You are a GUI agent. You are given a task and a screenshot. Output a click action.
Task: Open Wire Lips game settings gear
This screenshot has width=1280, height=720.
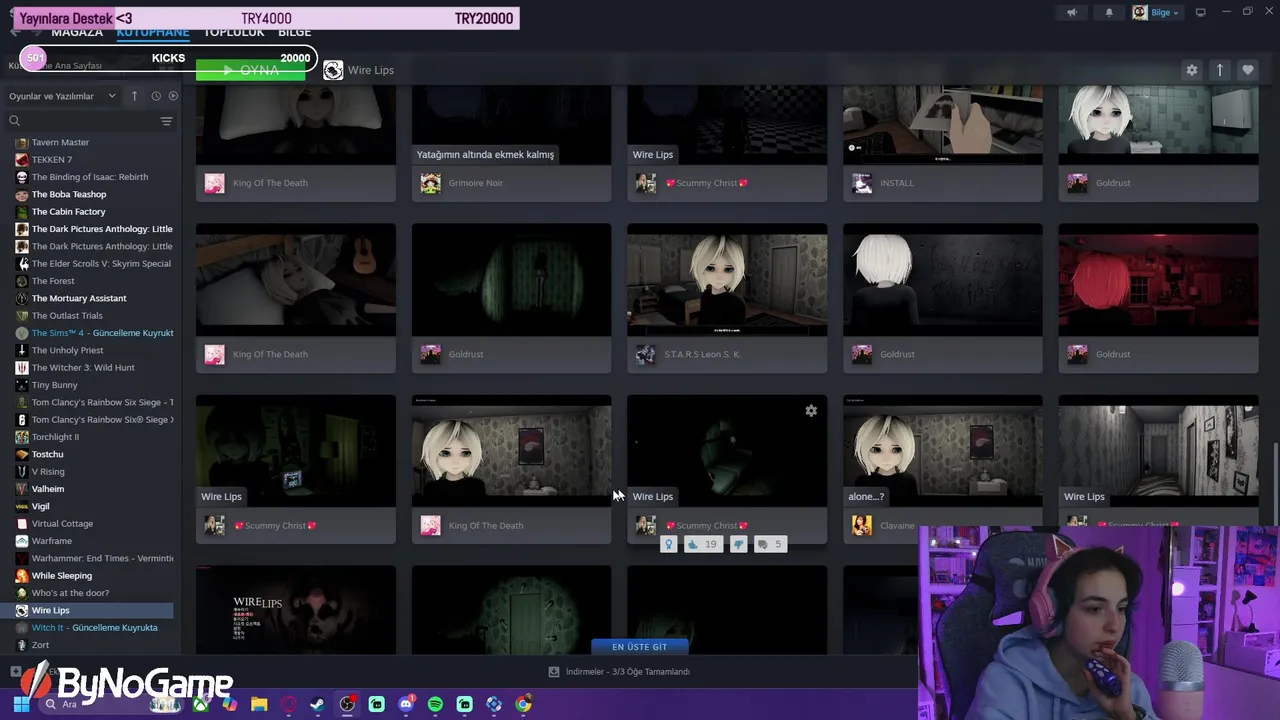click(1191, 70)
